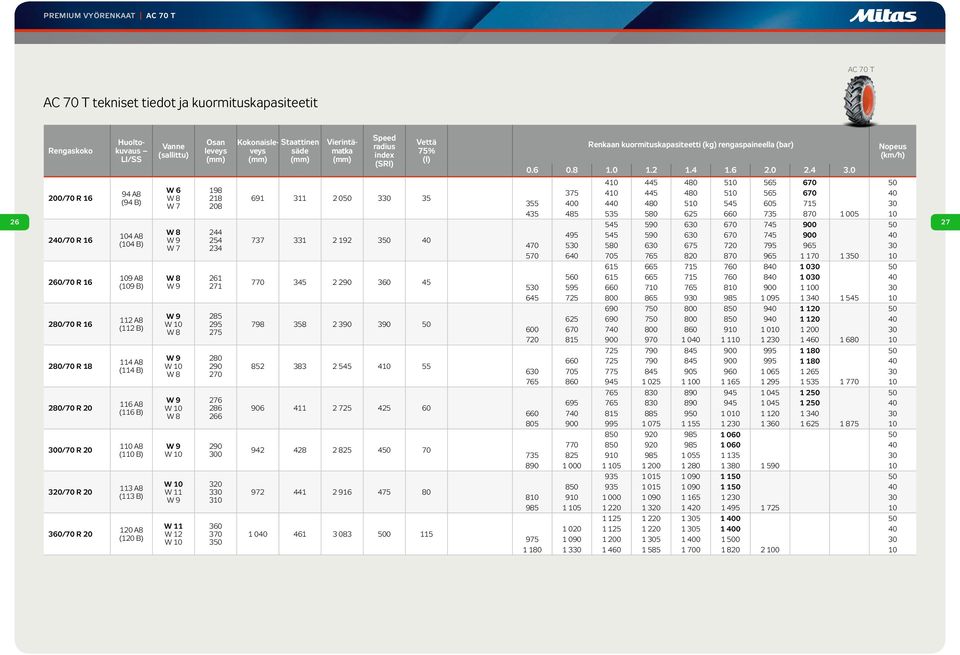960x655 pixels.
Task: Select tire size 260/70 R 16
Action: (70, 282)
